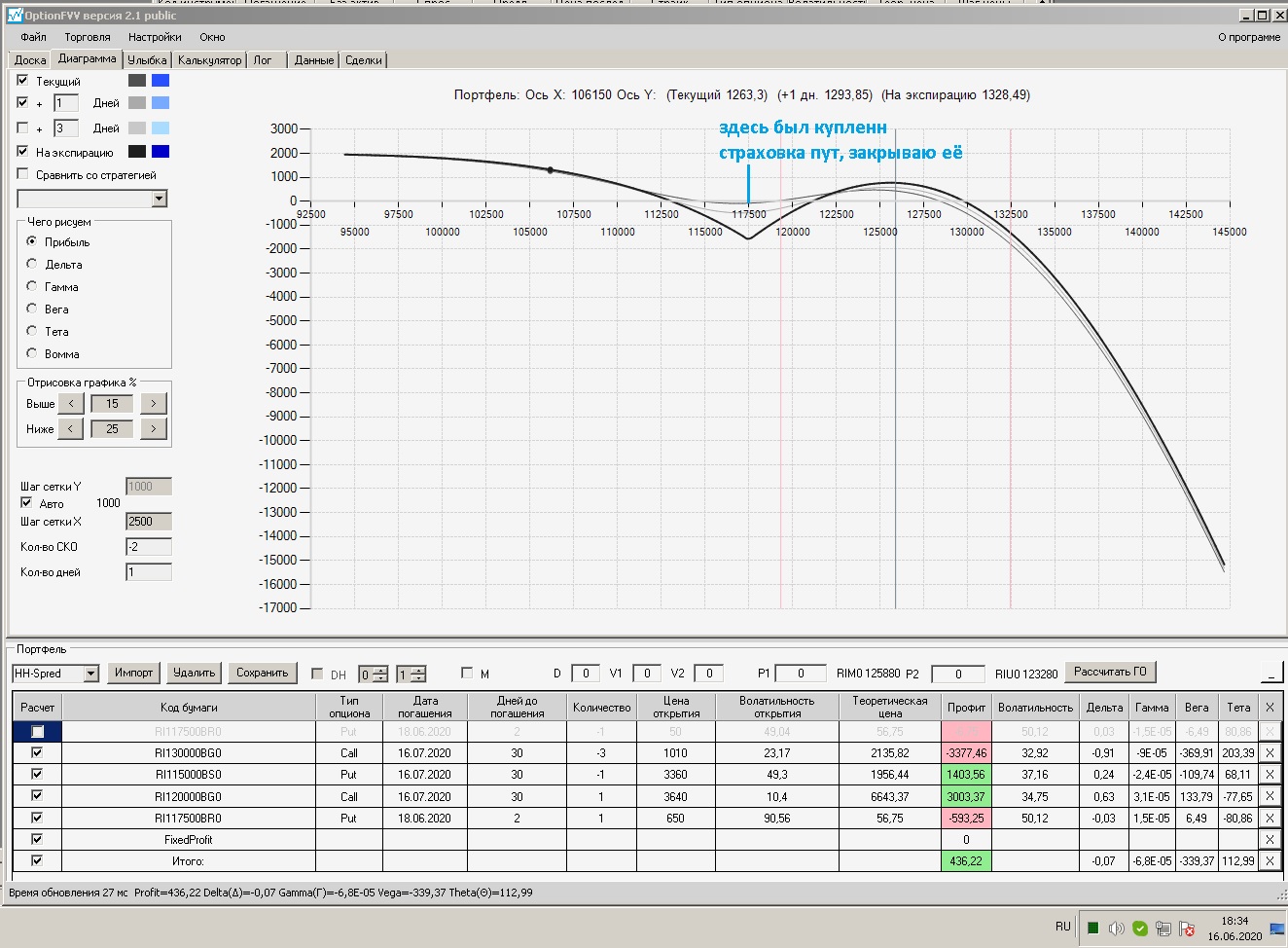The height and width of the screenshot is (948, 1288).
Task: Click the Сохранить button
Action: point(263,673)
